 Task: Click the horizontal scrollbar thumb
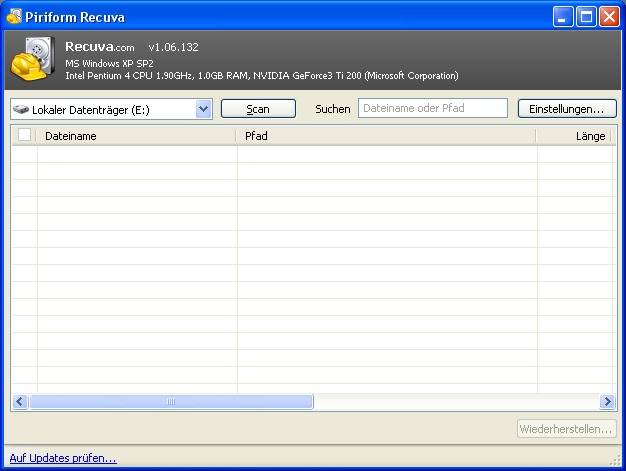171,402
